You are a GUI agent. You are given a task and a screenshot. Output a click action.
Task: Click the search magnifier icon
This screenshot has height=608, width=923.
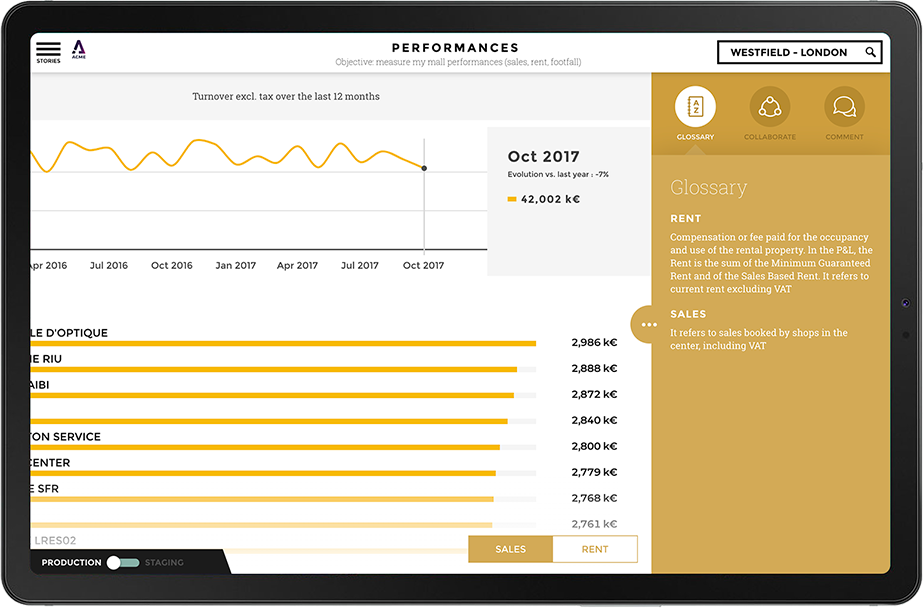870,52
